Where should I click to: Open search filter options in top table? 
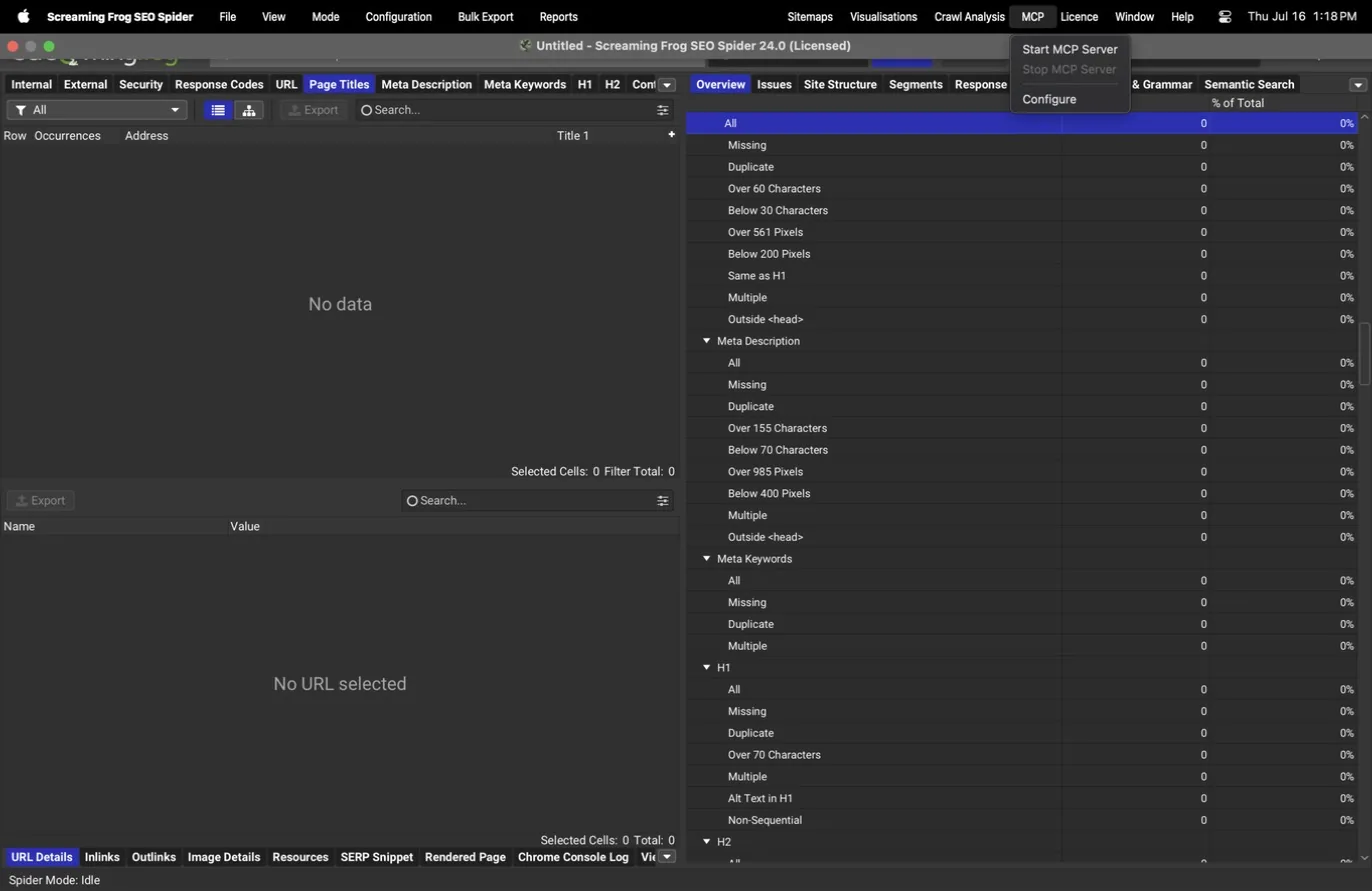pos(663,110)
